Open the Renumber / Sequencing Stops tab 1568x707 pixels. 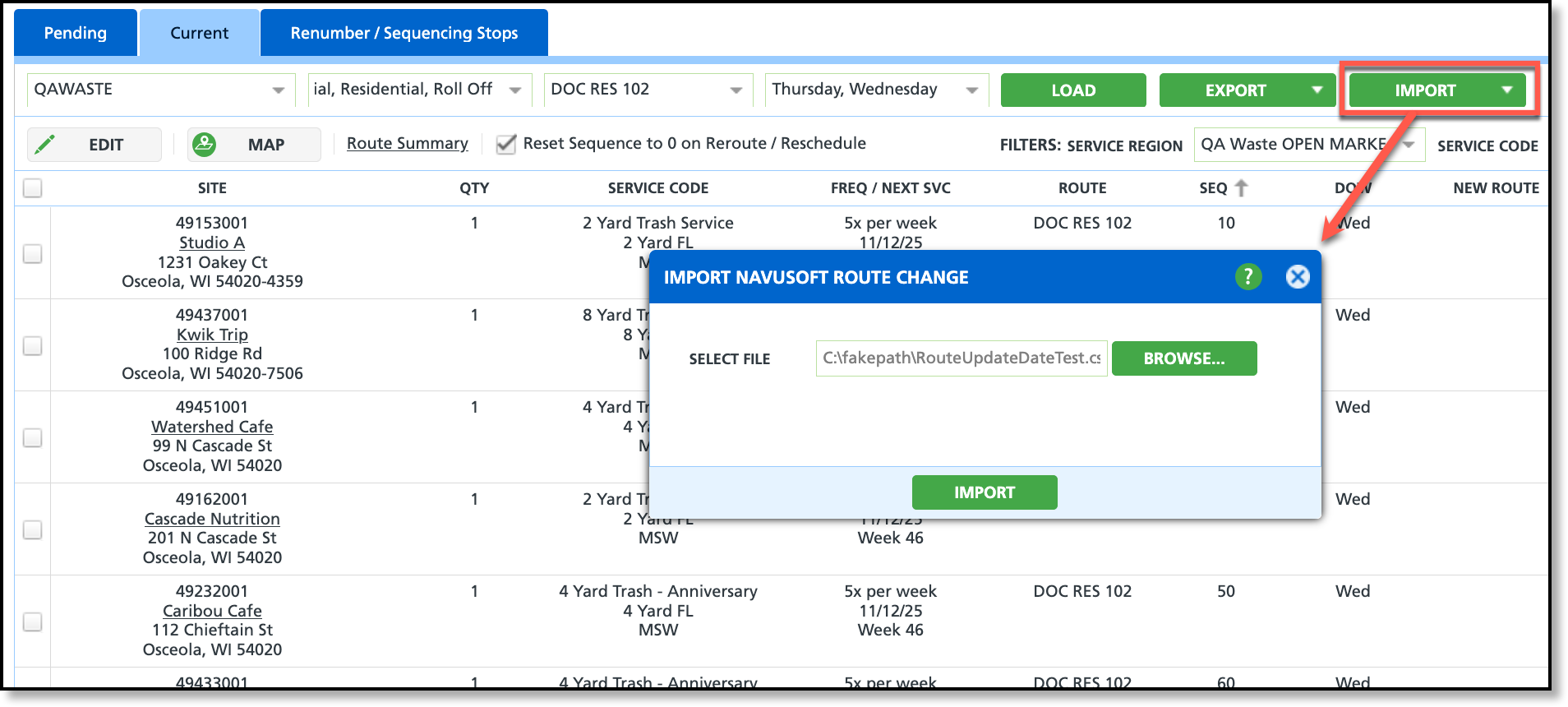pos(404,33)
